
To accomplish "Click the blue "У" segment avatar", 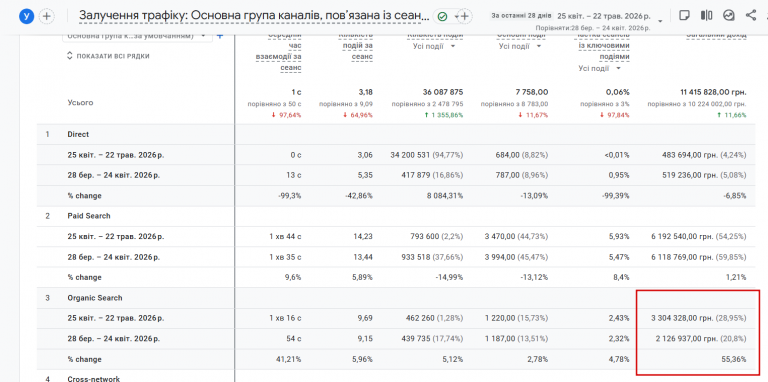I will click(x=26, y=16).
